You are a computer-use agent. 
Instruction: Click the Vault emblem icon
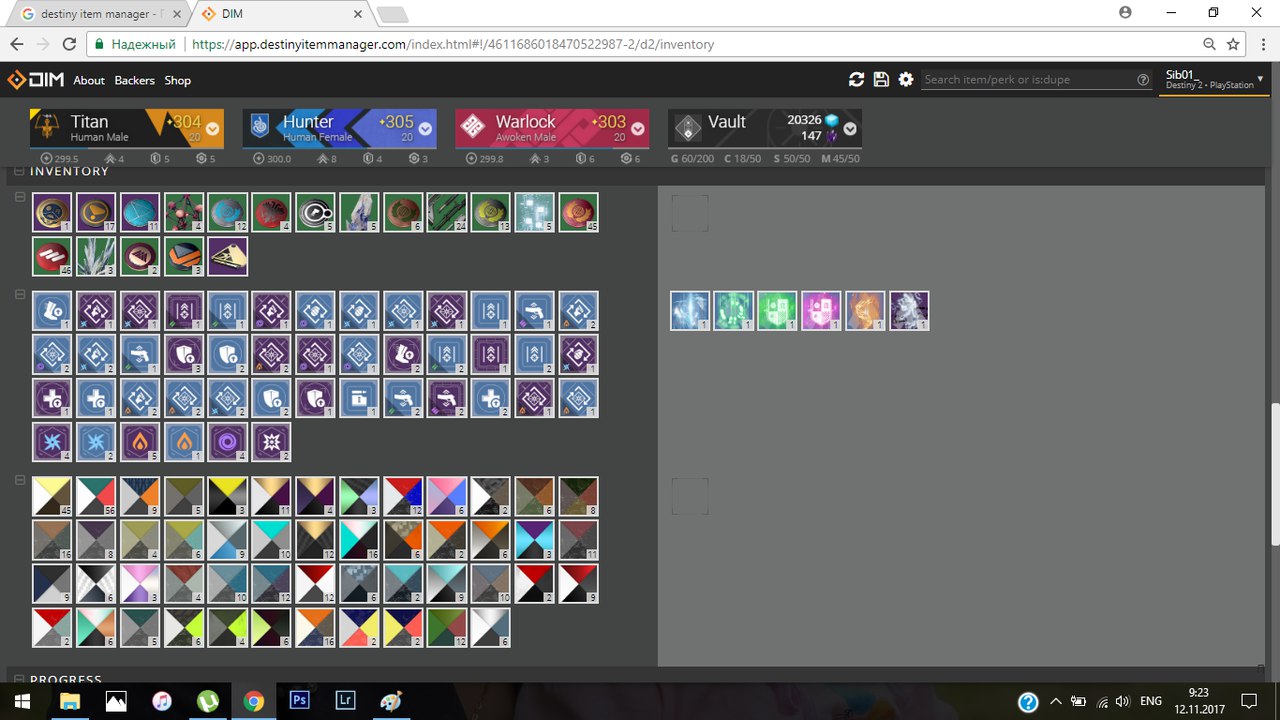pyautogui.click(x=688, y=128)
